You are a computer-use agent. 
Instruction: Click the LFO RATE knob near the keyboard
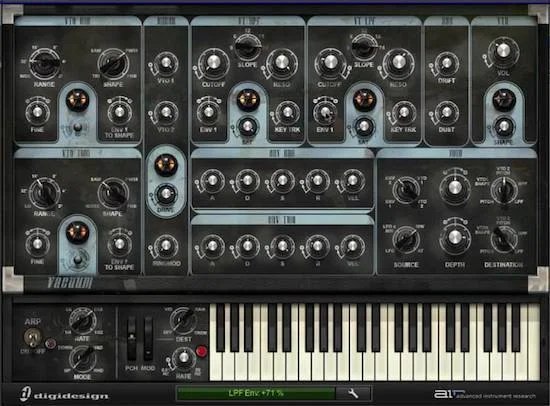(x=183, y=359)
